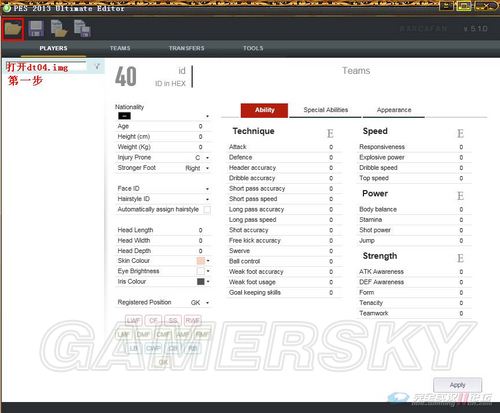Click the Weight (Kg) value field
Screen dimensions: 500x413
coord(200,147)
